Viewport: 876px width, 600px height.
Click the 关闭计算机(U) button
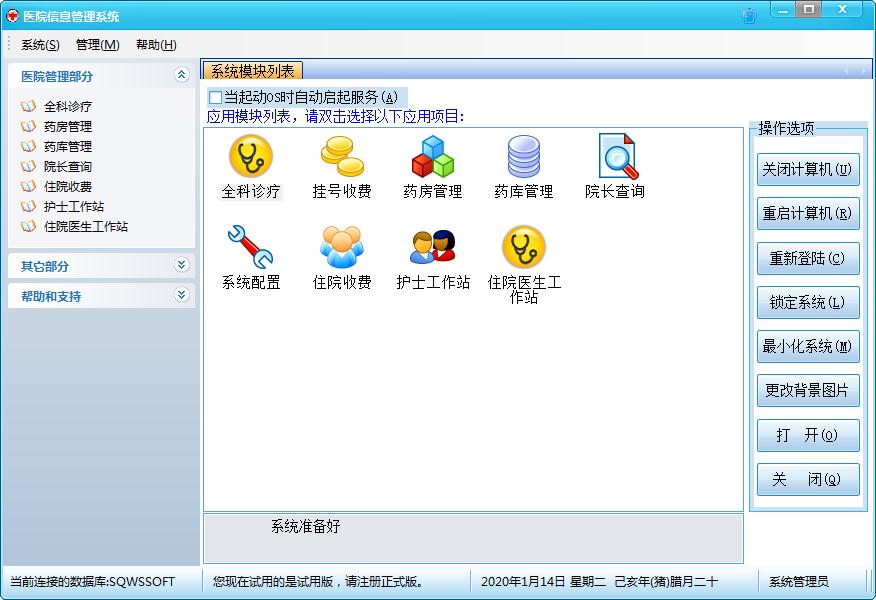(x=808, y=169)
